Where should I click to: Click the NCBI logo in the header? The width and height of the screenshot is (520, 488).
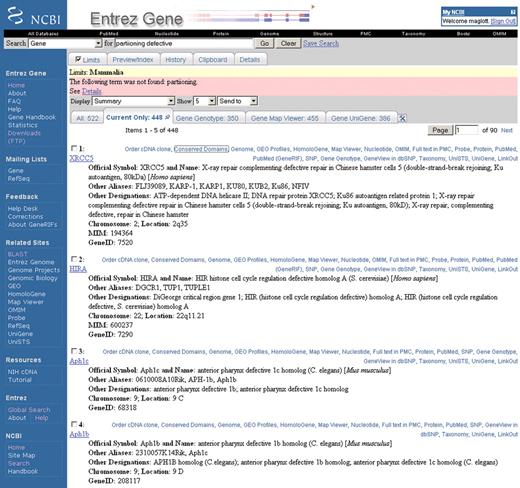[33, 16]
